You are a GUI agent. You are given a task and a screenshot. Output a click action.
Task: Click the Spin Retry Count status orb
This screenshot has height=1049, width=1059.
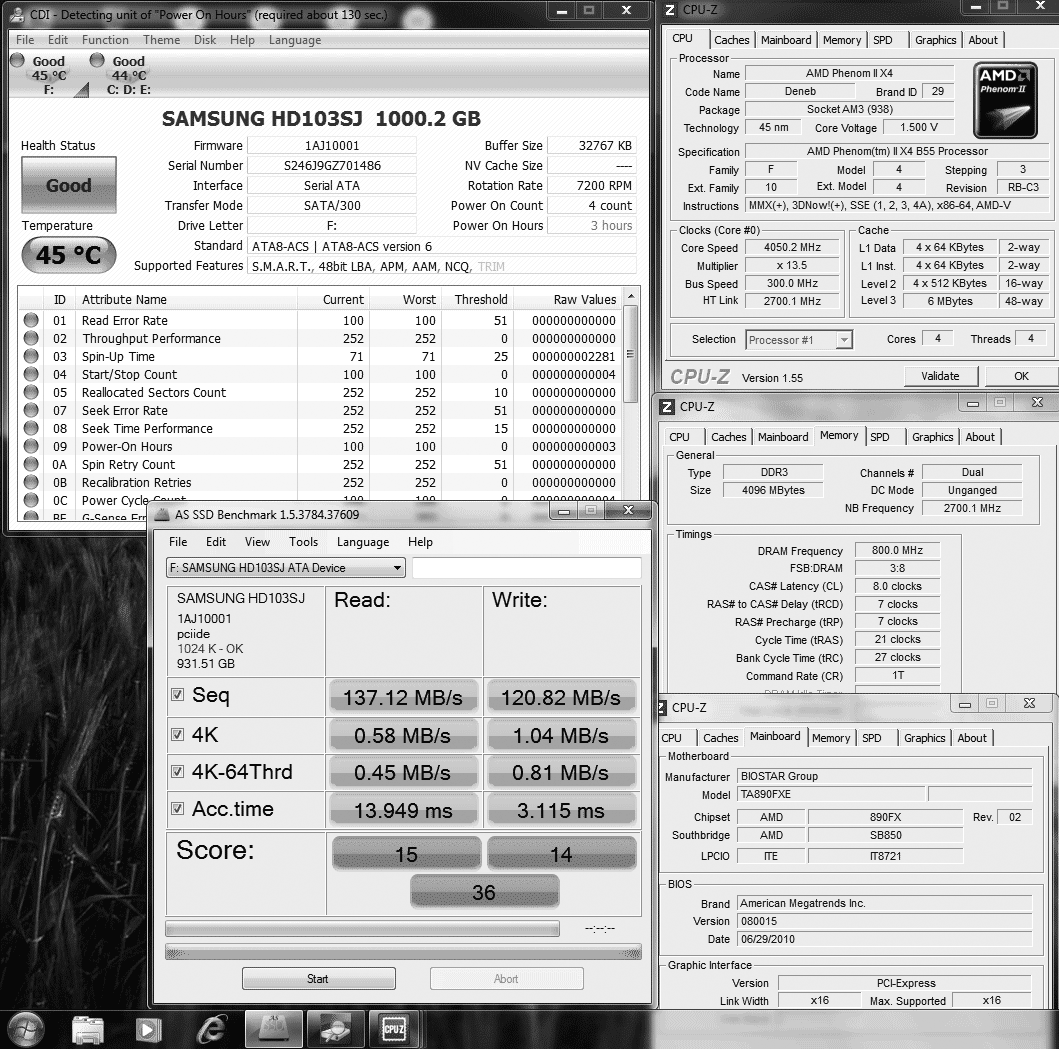[31, 464]
